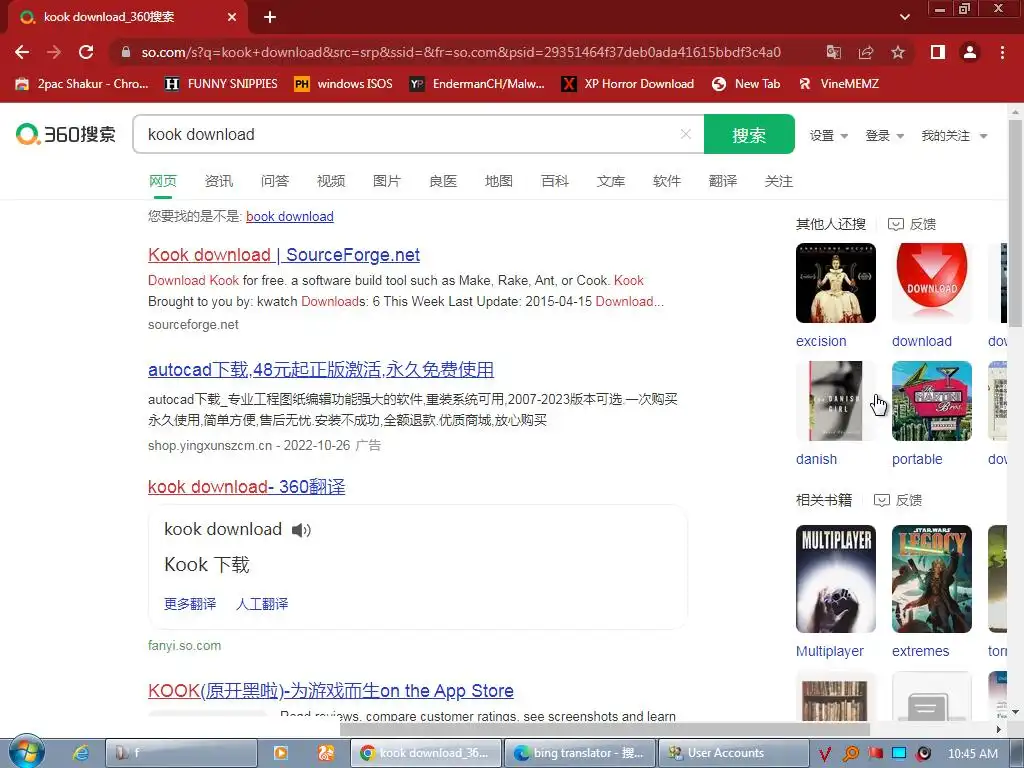Screen dimensions: 1024x768
Task: Open the KOOK App Store result
Action: coord(330,690)
